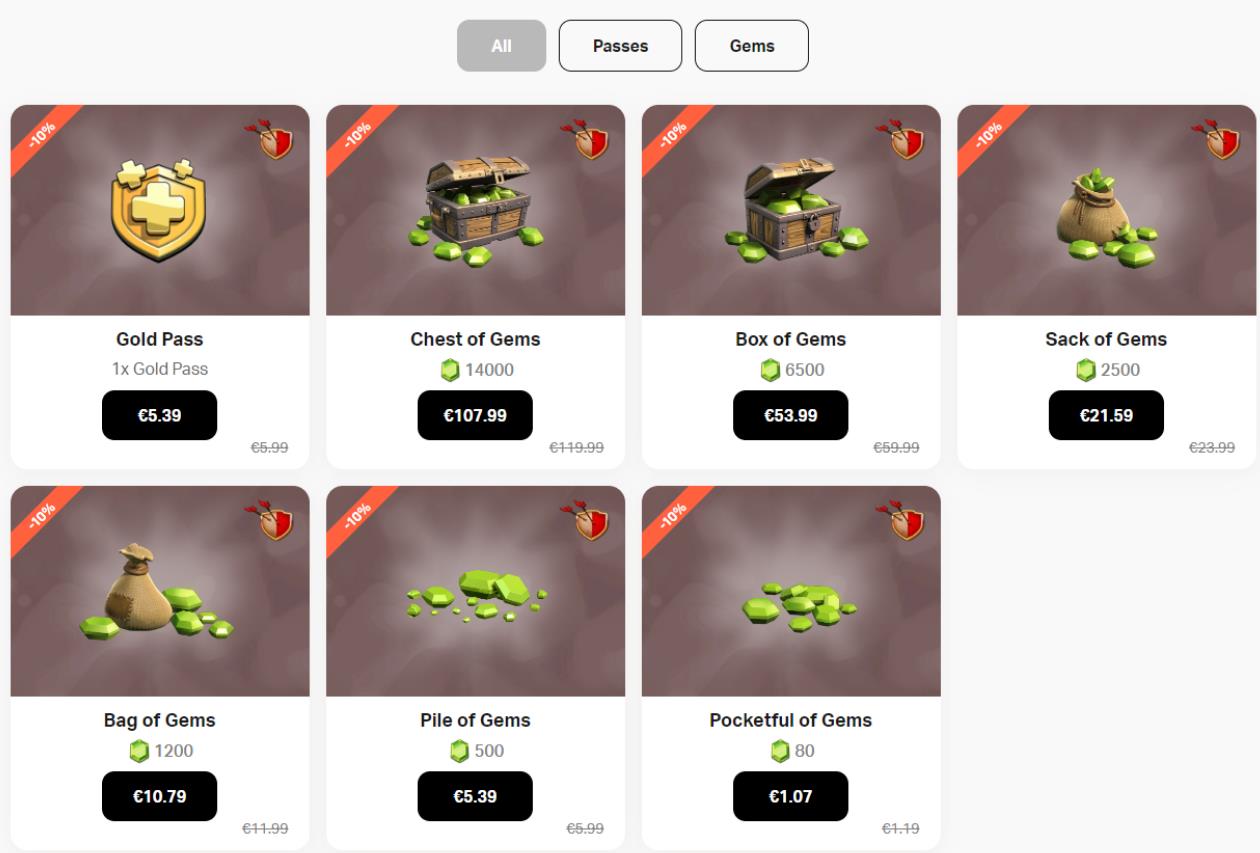1260x853 pixels.
Task: Buy the Chest of Gems for €107.99
Action: (x=475, y=415)
